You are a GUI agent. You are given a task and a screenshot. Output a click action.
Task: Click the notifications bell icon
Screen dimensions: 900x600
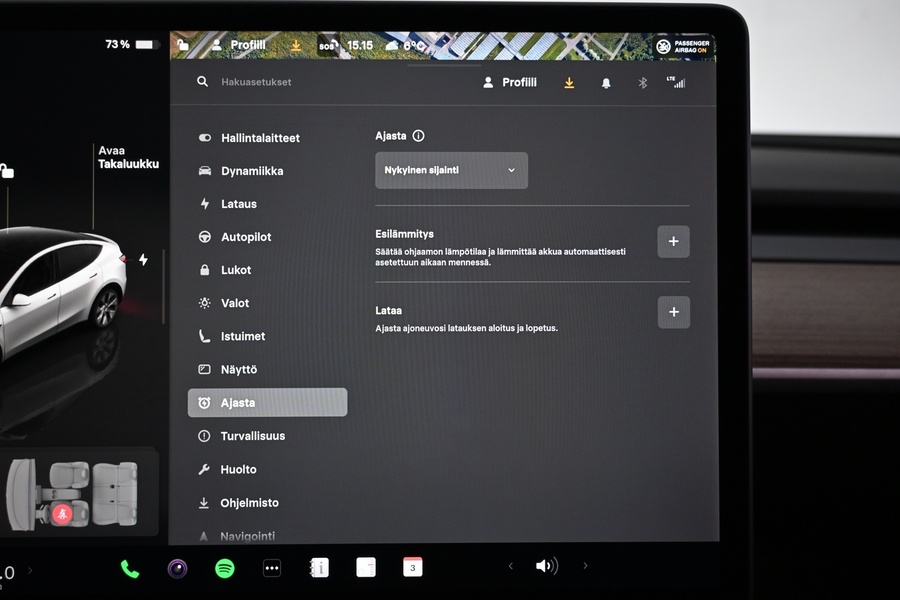point(606,83)
